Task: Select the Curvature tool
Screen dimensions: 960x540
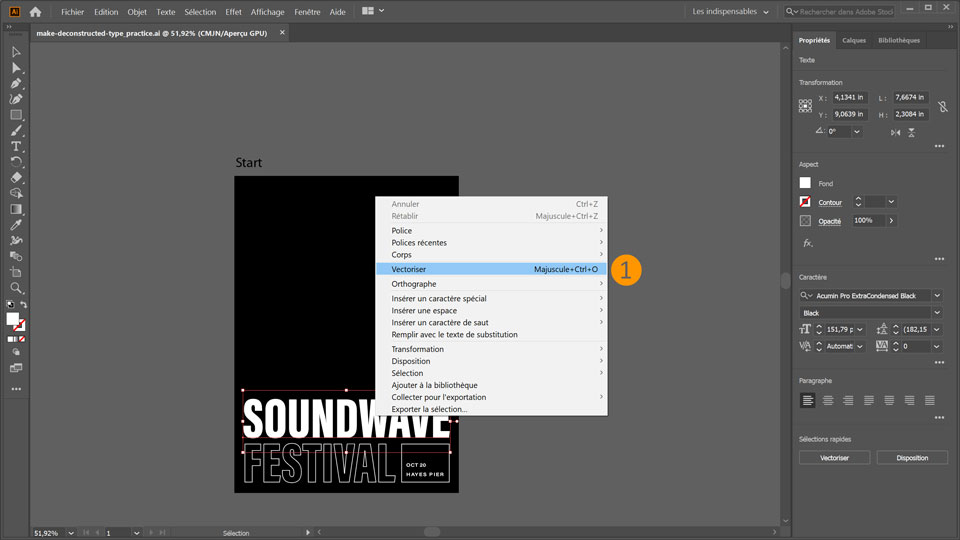Action: [16, 99]
